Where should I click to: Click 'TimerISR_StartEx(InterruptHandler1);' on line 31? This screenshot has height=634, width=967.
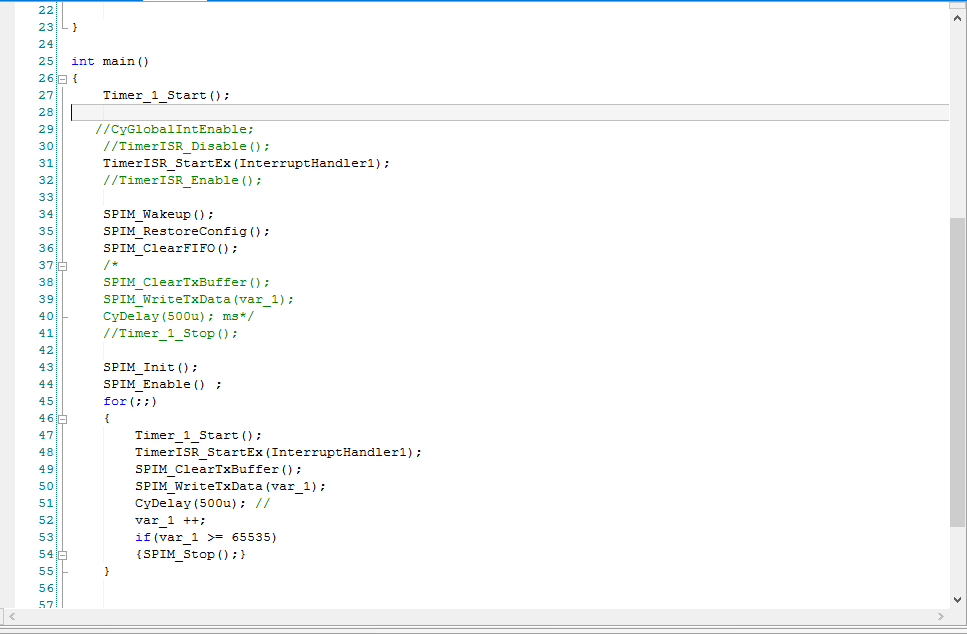click(246, 163)
